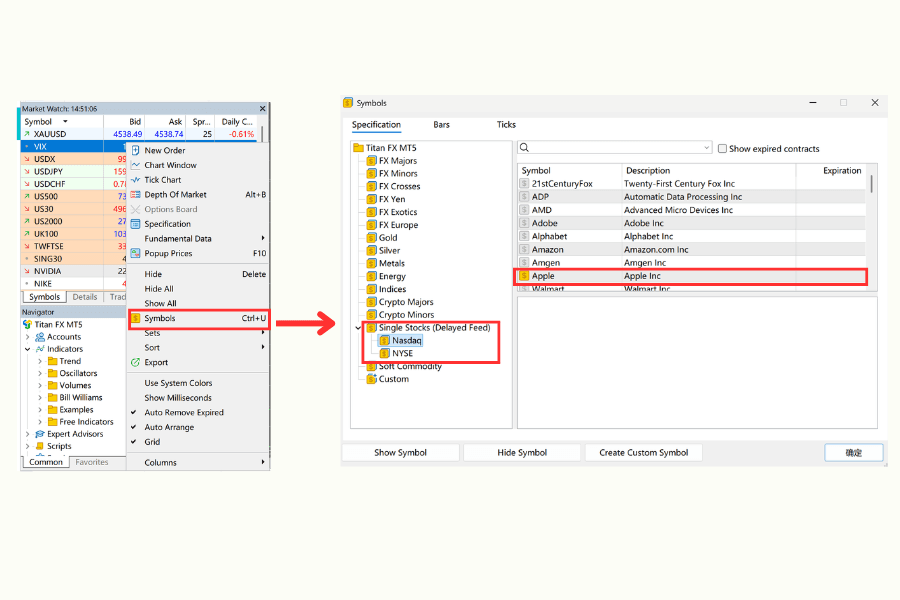900x600 pixels.
Task: Choose Hide All from context menu
Action: click(158, 289)
